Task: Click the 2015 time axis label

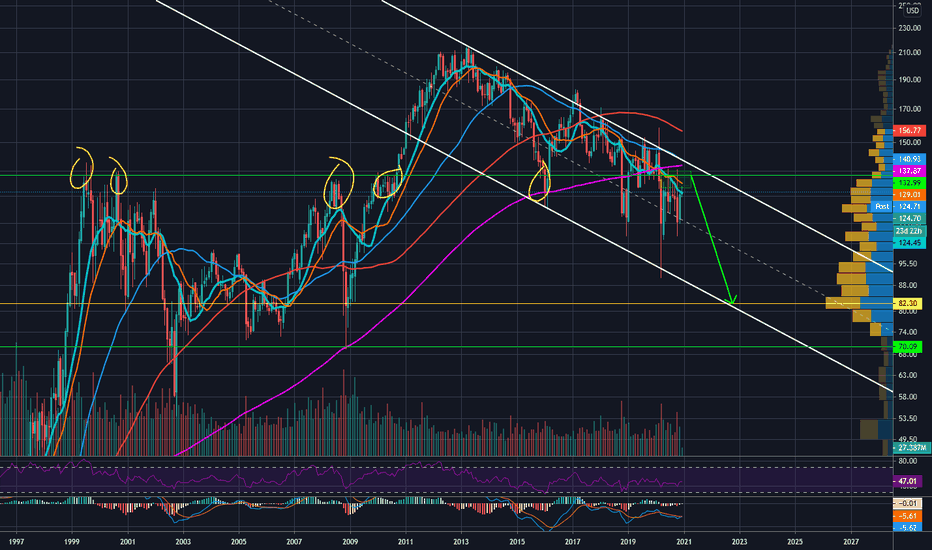Action: (517, 542)
